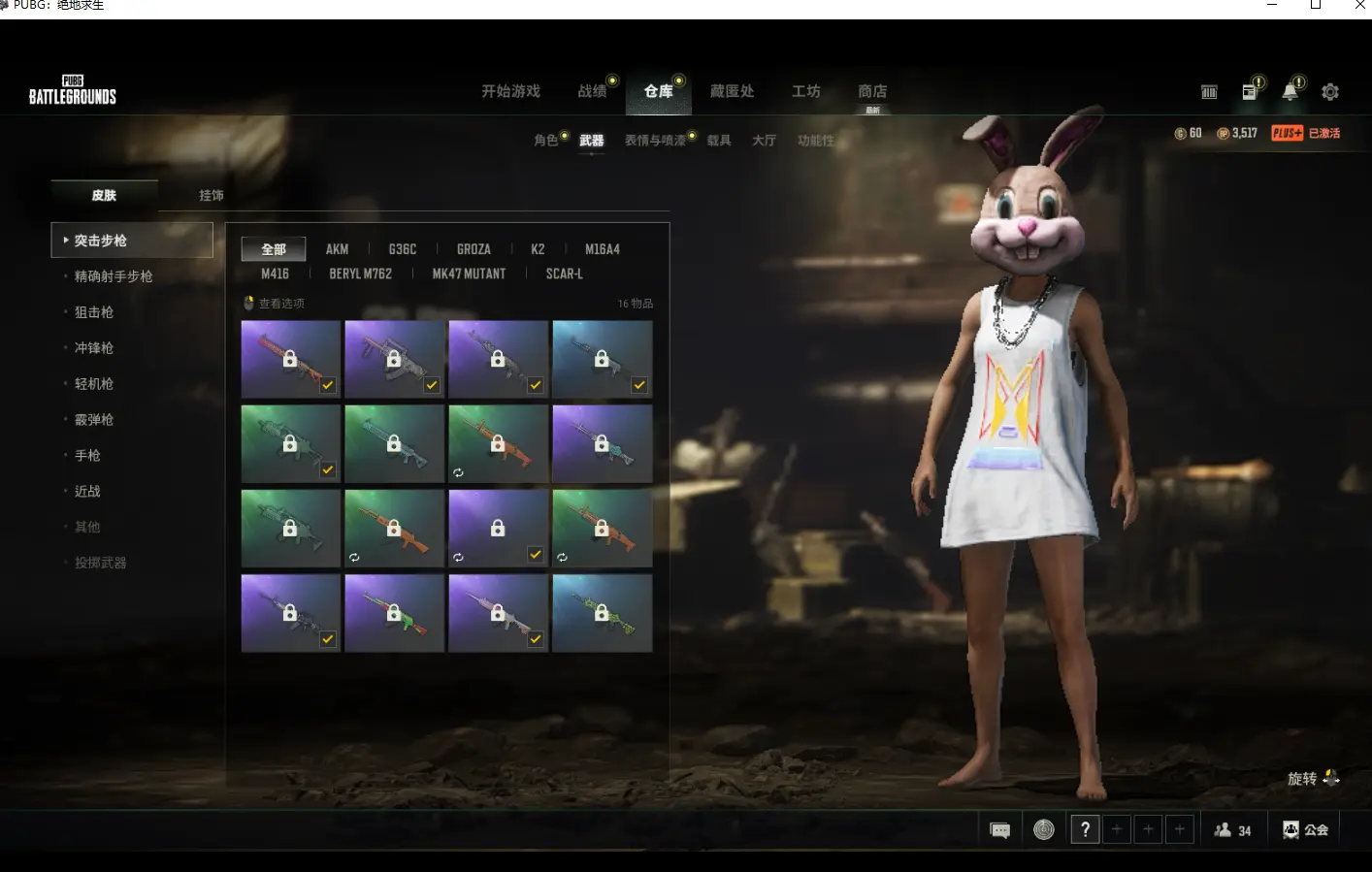
Task: Select the teal rifle skin, second row second column
Action: click(x=395, y=444)
